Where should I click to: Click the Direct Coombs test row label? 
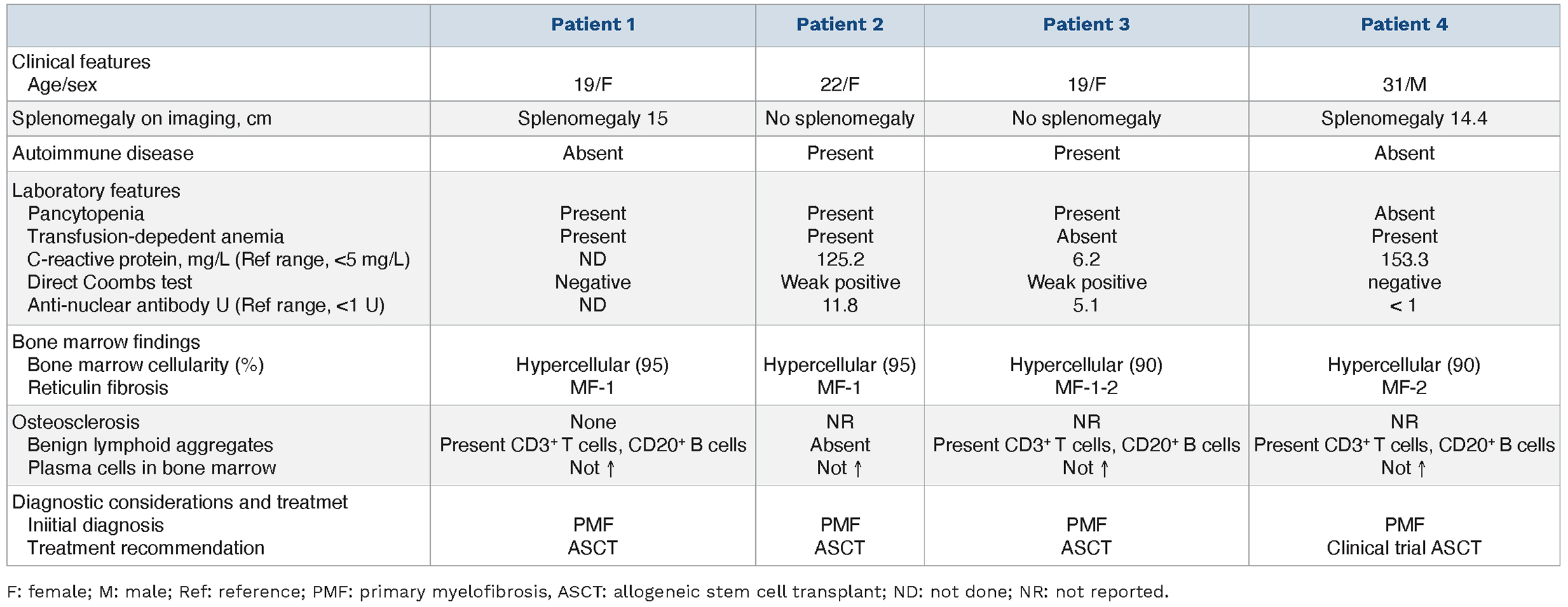[110, 282]
